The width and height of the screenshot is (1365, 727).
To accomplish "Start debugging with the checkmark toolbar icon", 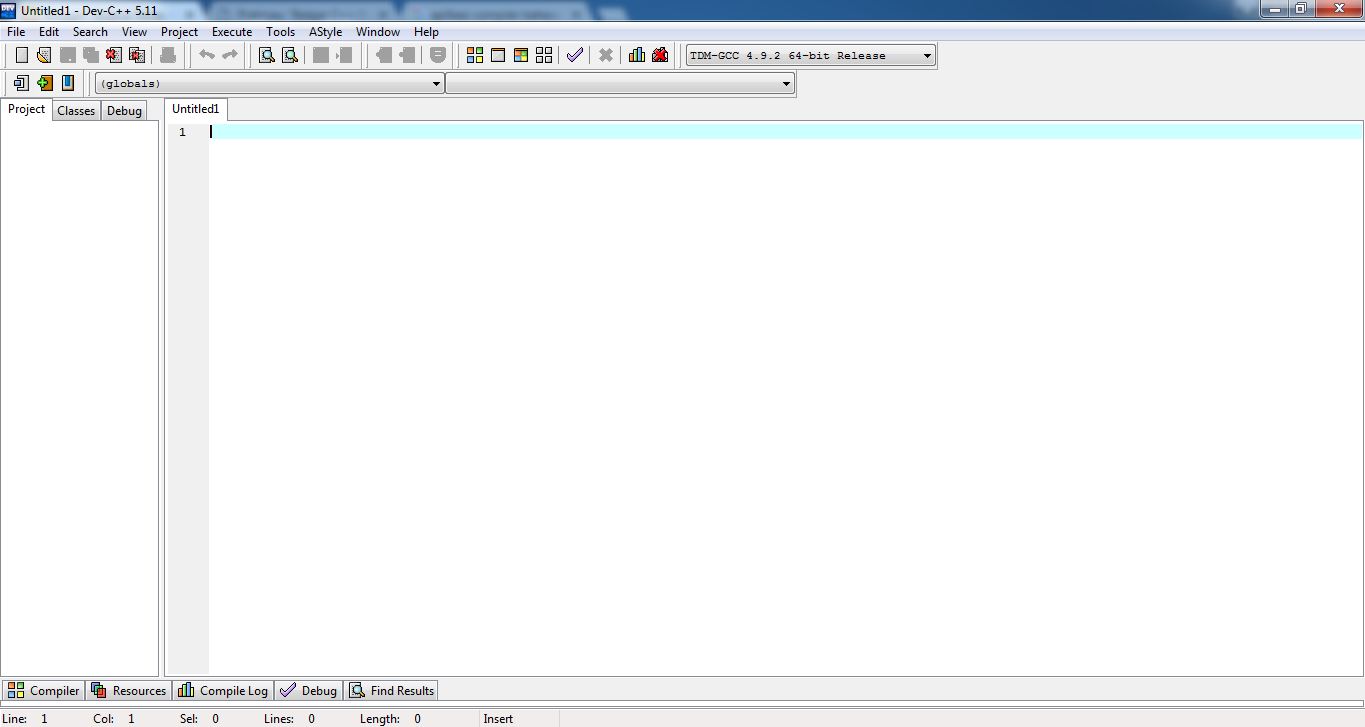I will click(575, 55).
